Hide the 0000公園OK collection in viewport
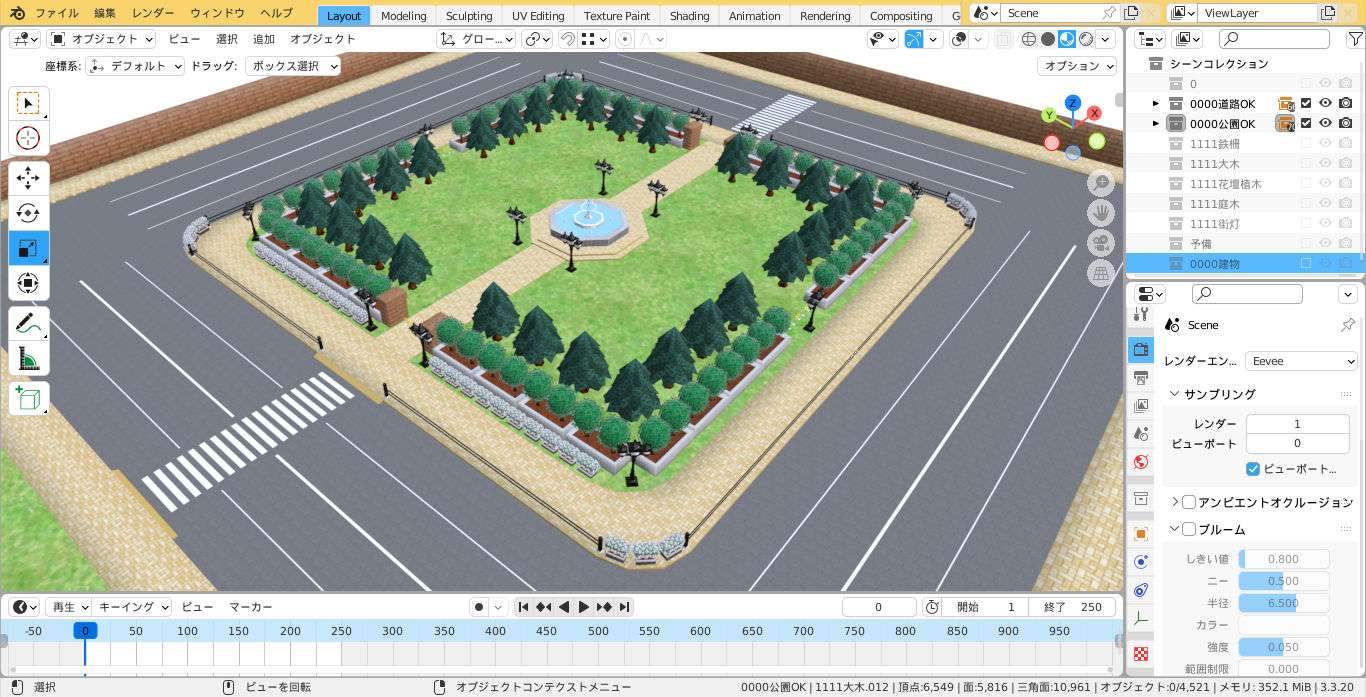 point(1325,123)
